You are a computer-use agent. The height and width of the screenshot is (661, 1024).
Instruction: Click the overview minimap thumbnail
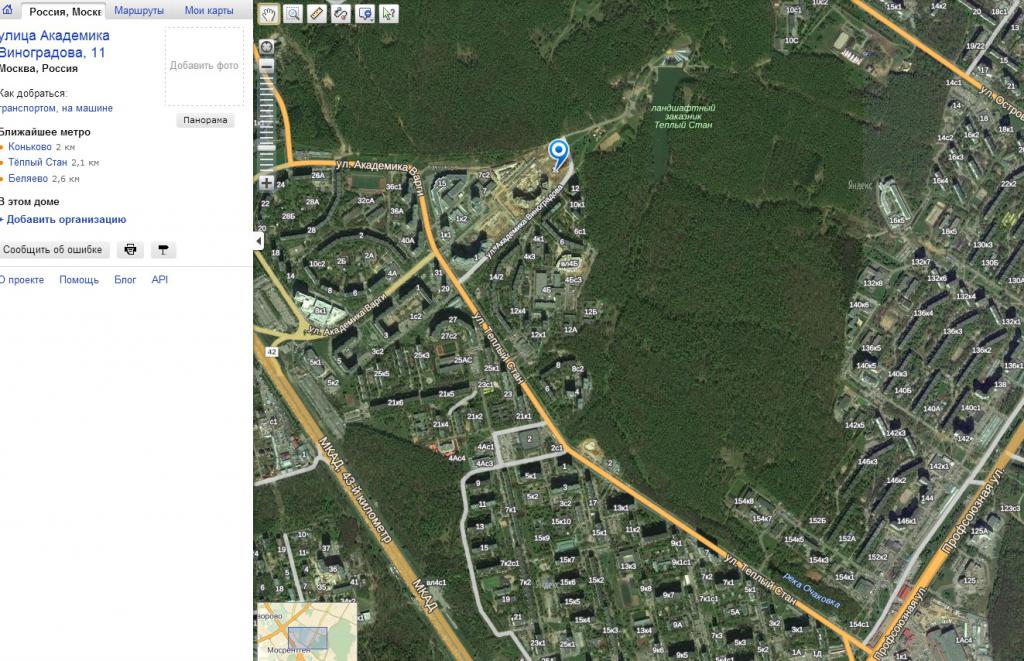click(x=307, y=631)
